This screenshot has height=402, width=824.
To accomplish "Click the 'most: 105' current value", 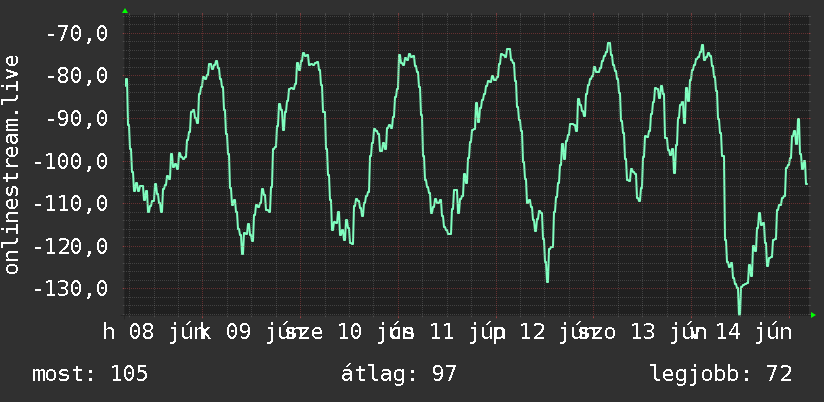I will click(x=90, y=374).
